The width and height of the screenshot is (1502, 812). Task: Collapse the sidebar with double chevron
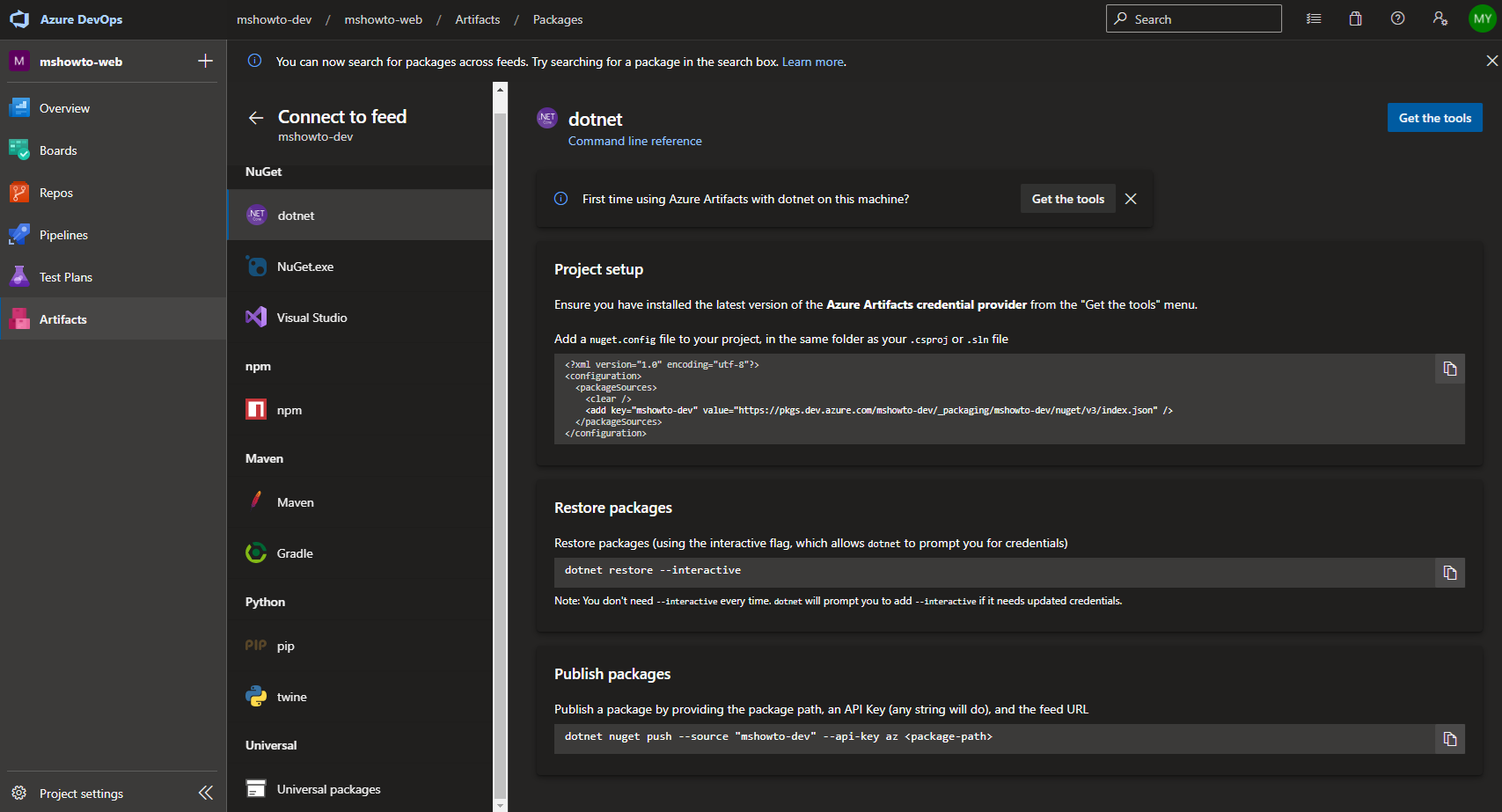206,793
